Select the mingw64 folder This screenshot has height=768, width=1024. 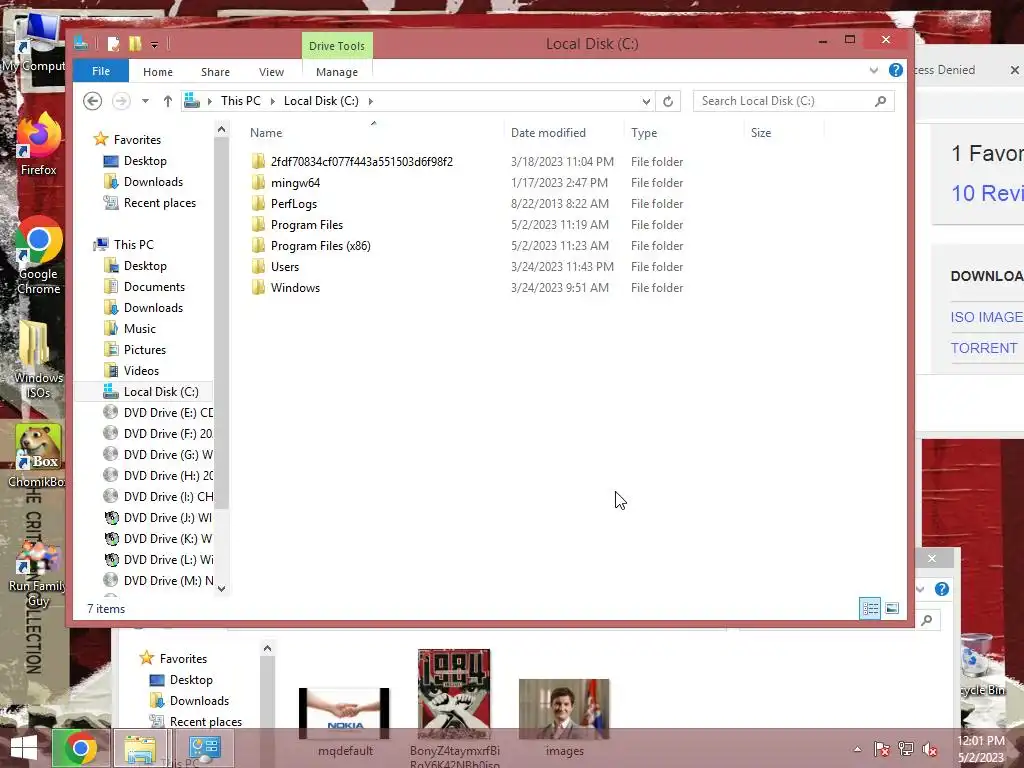pos(295,183)
